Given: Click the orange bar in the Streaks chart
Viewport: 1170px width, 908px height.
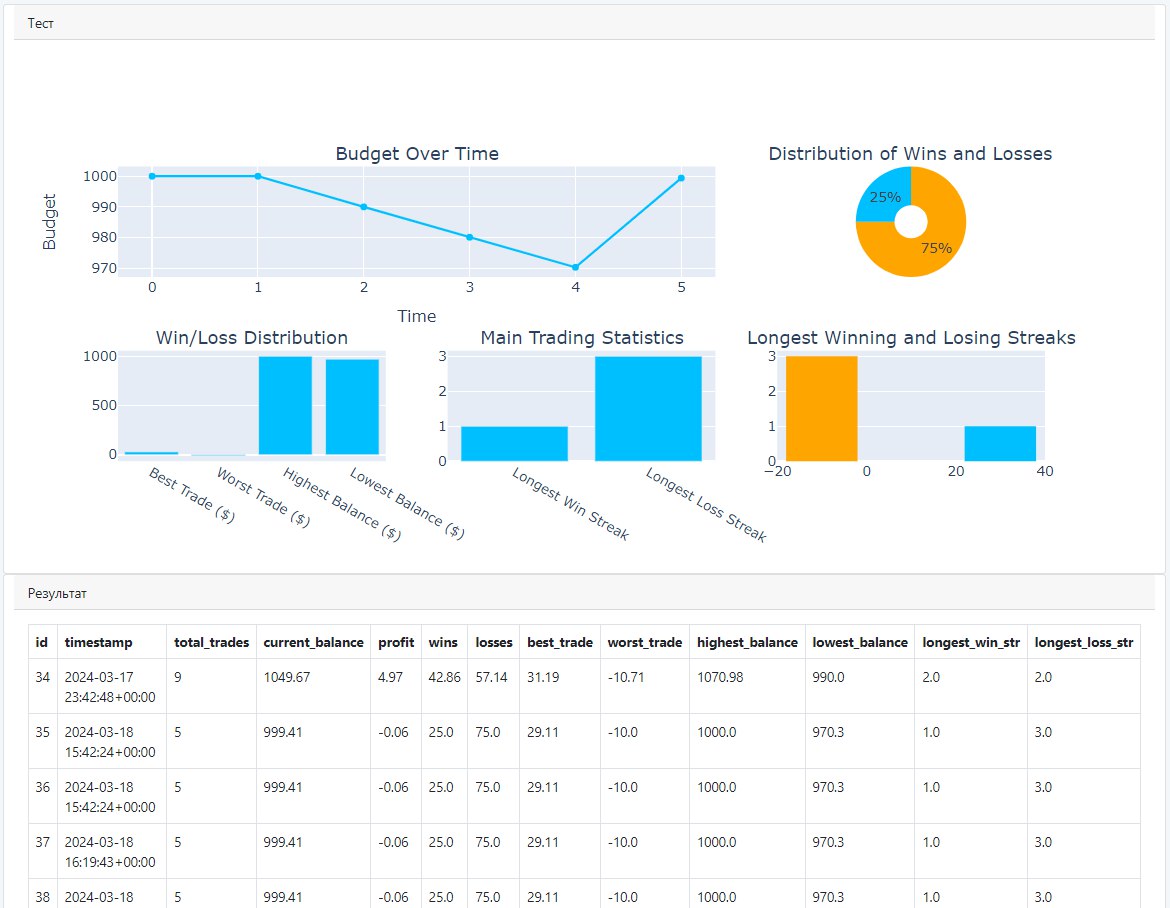Looking at the screenshot, I should pos(821,408).
